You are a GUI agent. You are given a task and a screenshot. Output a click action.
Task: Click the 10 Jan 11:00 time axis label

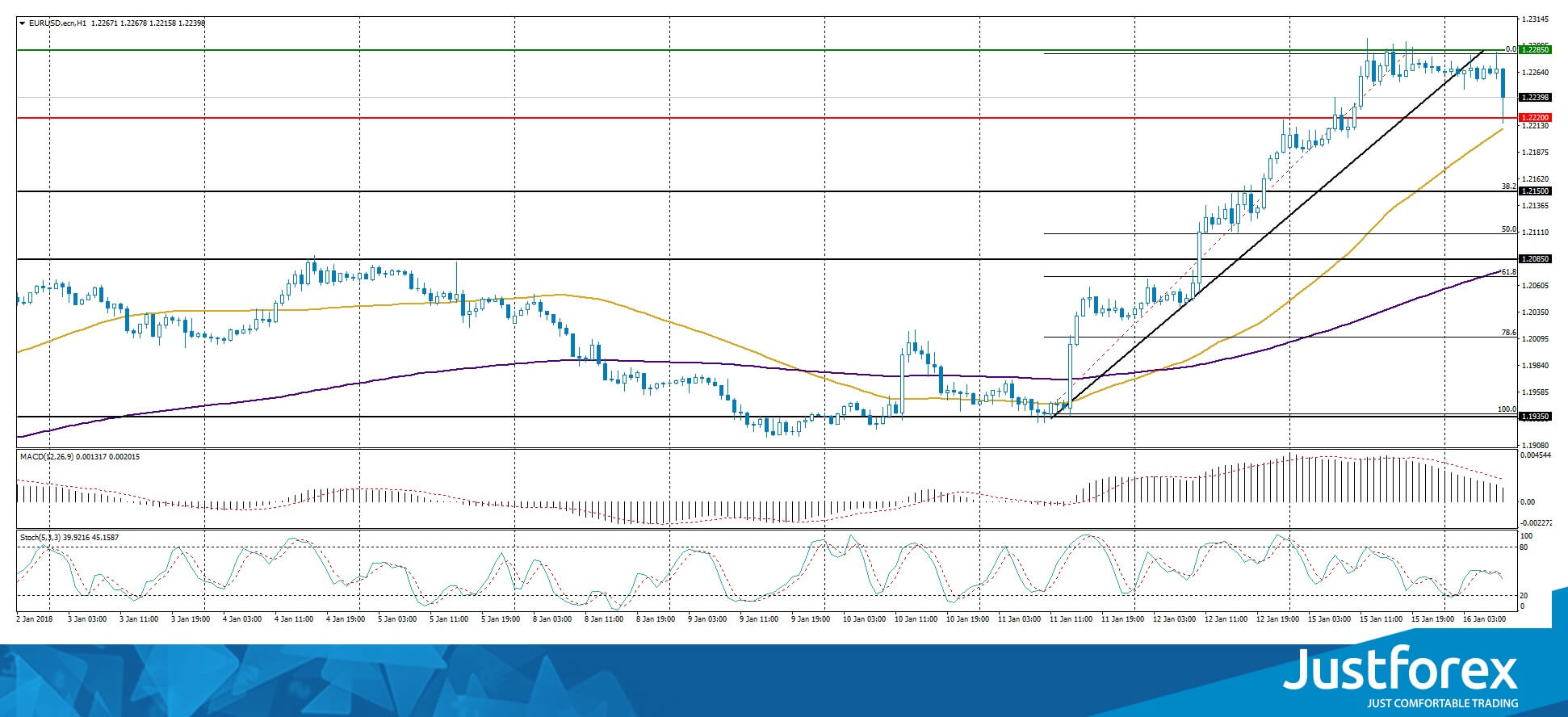coord(915,619)
